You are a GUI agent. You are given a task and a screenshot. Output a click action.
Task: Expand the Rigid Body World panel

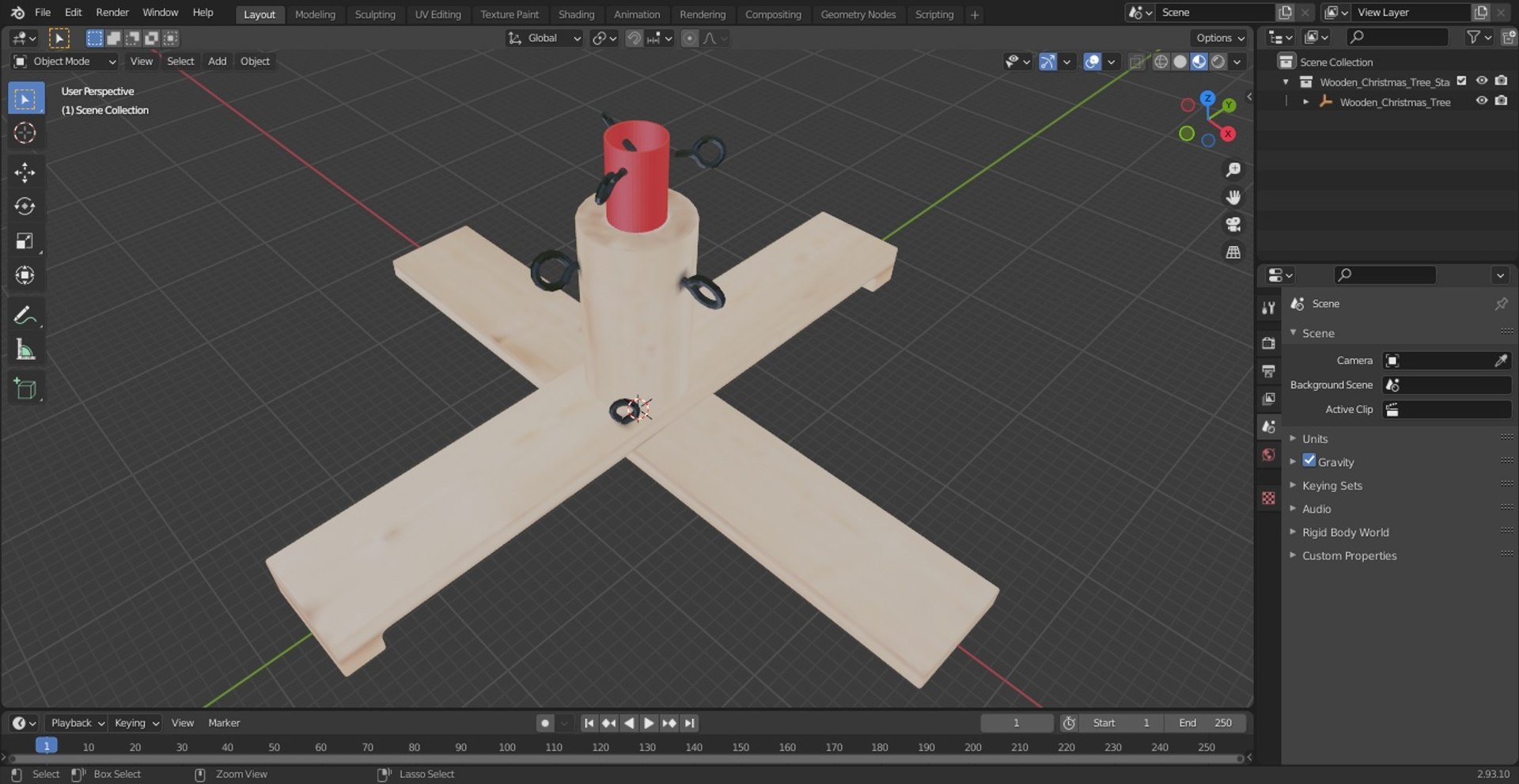(1345, 532)
